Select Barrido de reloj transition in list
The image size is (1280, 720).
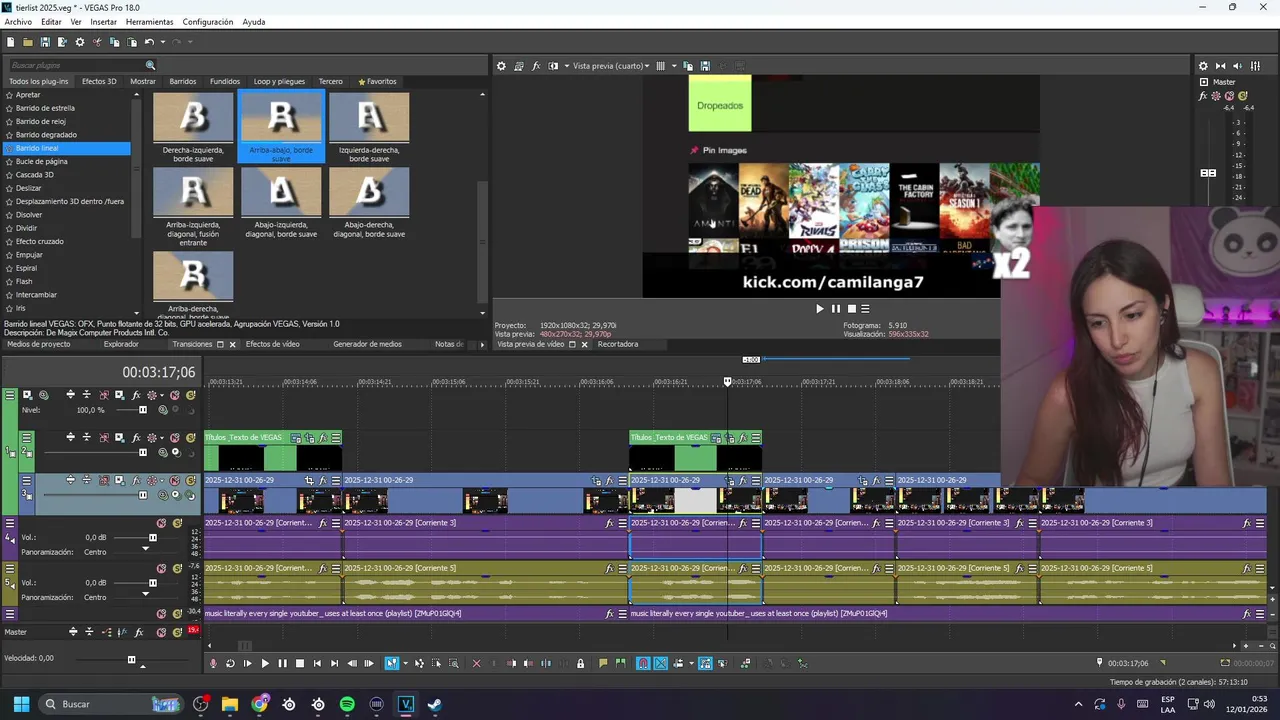point(41,121)
